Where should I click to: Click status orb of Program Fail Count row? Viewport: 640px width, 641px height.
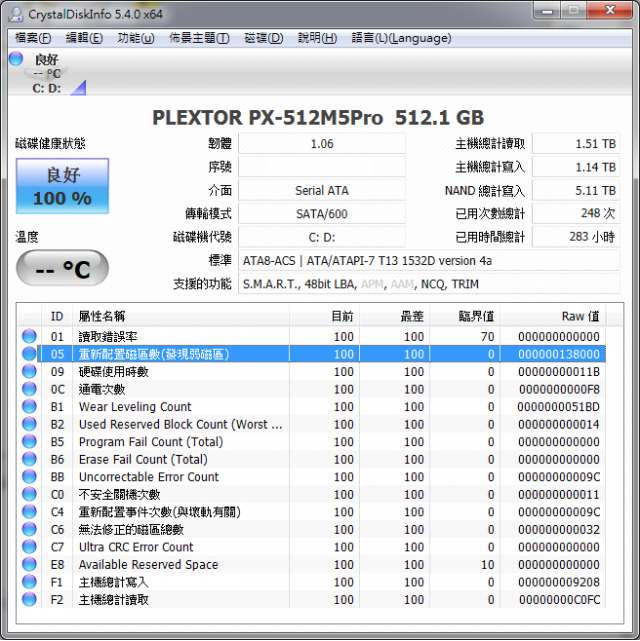(x=29, y=442)
